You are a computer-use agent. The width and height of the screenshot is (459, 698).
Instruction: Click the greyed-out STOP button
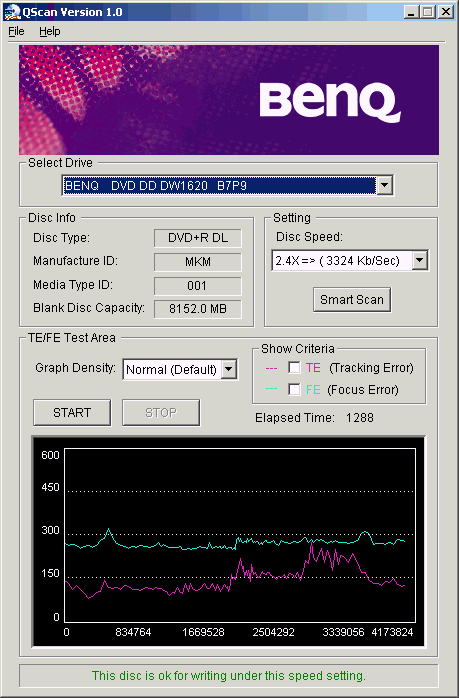click(x=161, y=413)
